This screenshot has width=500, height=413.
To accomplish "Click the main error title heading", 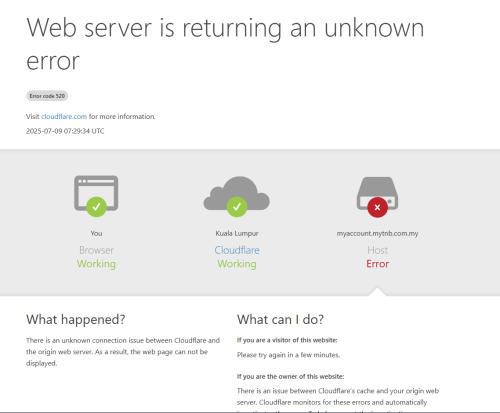I will click(x=225, y=44).
